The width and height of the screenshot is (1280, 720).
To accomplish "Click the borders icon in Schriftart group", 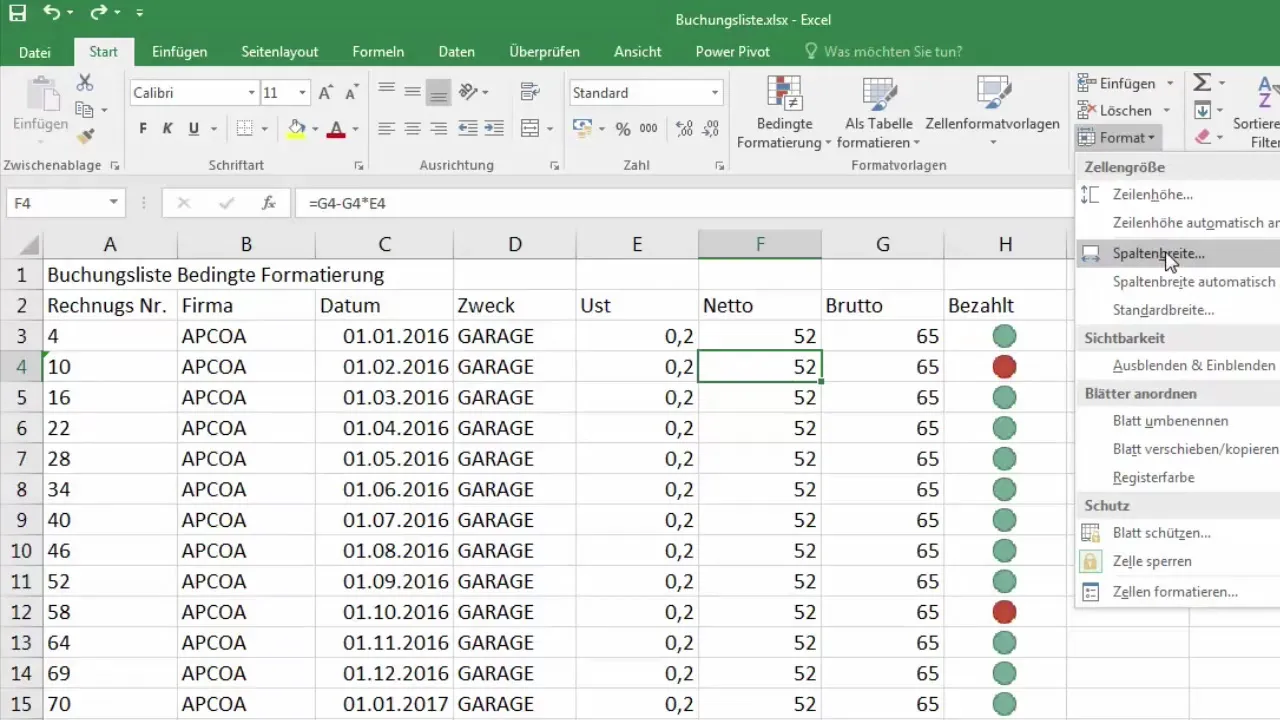I will click(x=244, y=128).
